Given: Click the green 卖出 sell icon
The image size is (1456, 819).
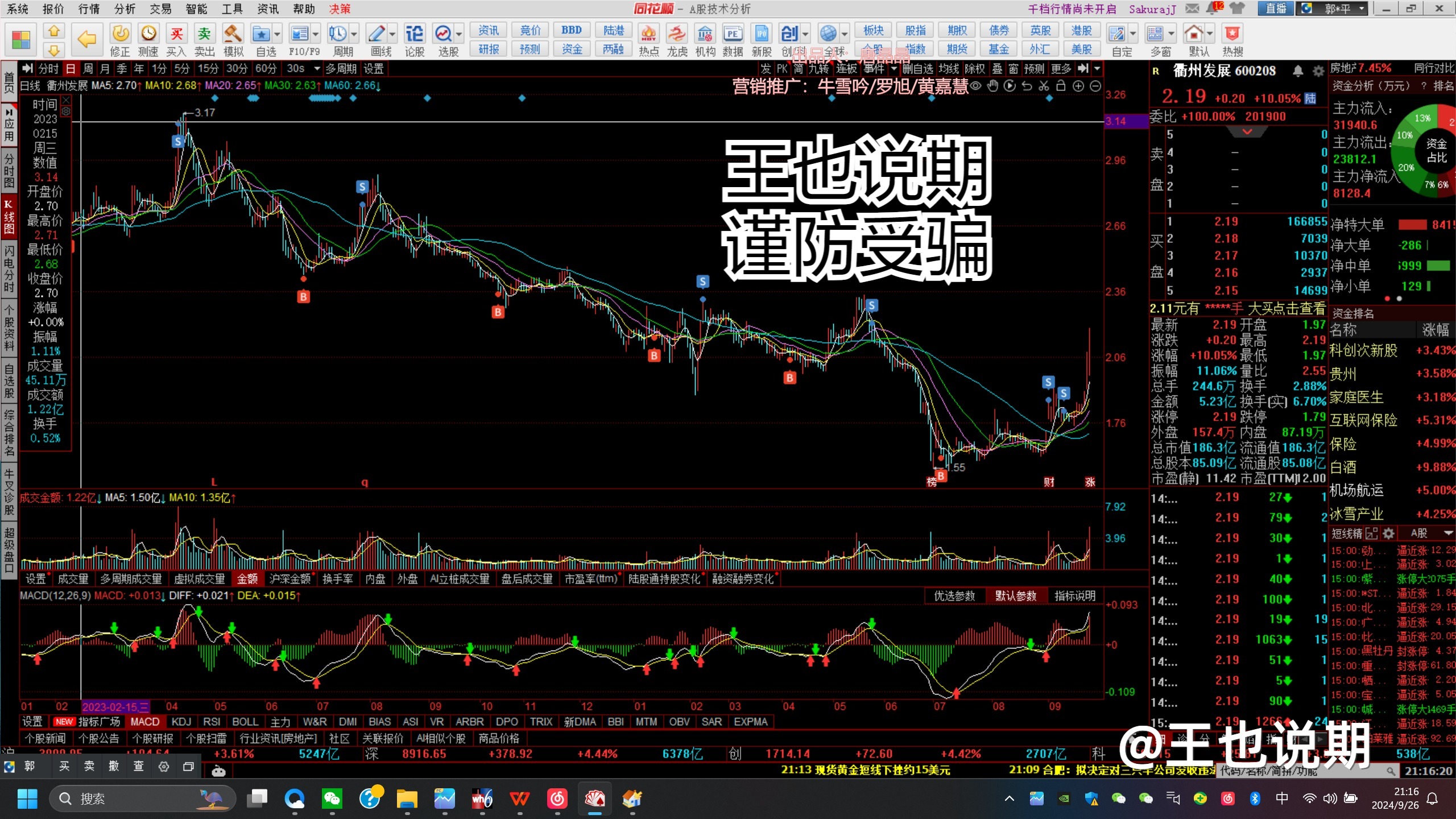Looking at the screenshot, I should point(204,34).
